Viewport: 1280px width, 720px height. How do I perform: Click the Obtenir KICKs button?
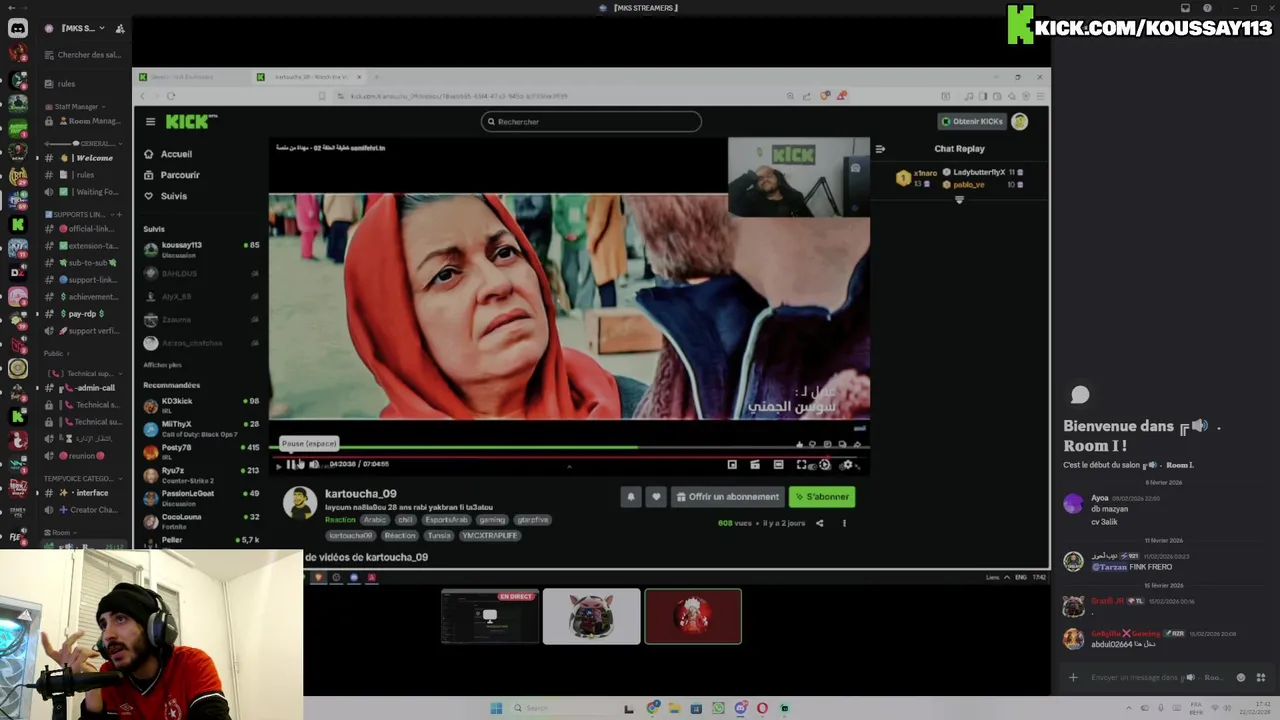click(972, 122)
